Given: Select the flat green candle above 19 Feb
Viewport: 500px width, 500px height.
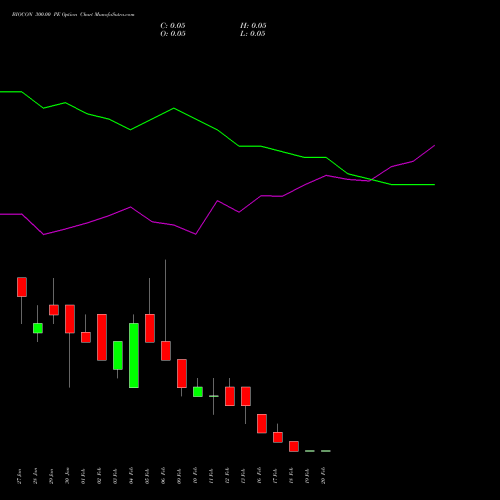Looking at the screenshot, I should [310, 451].
